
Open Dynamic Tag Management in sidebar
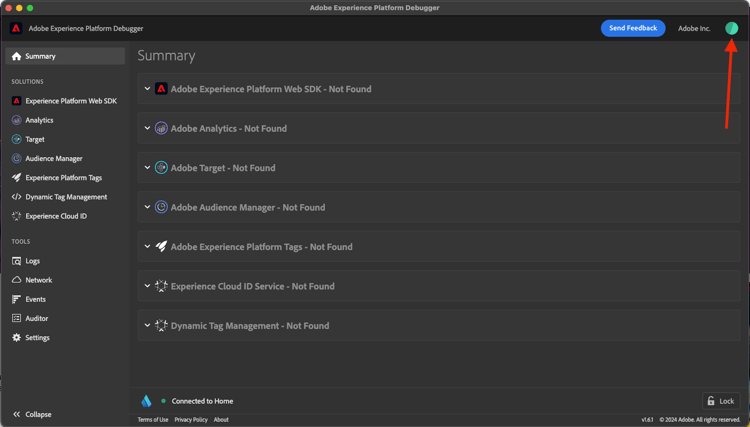pos(65,197)
